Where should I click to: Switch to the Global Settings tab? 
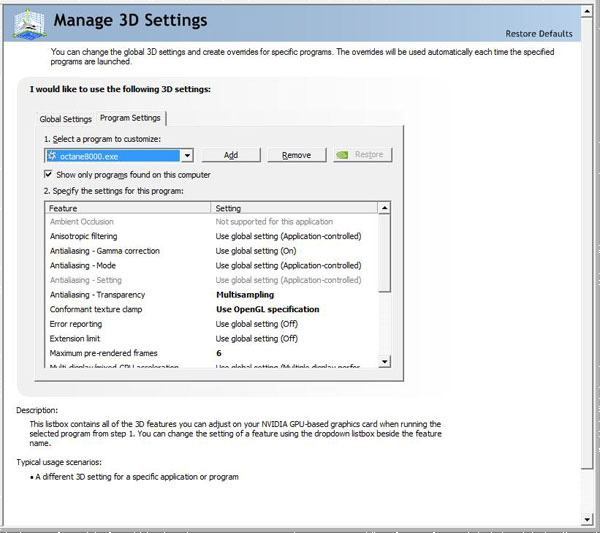(x=65, y=119)
